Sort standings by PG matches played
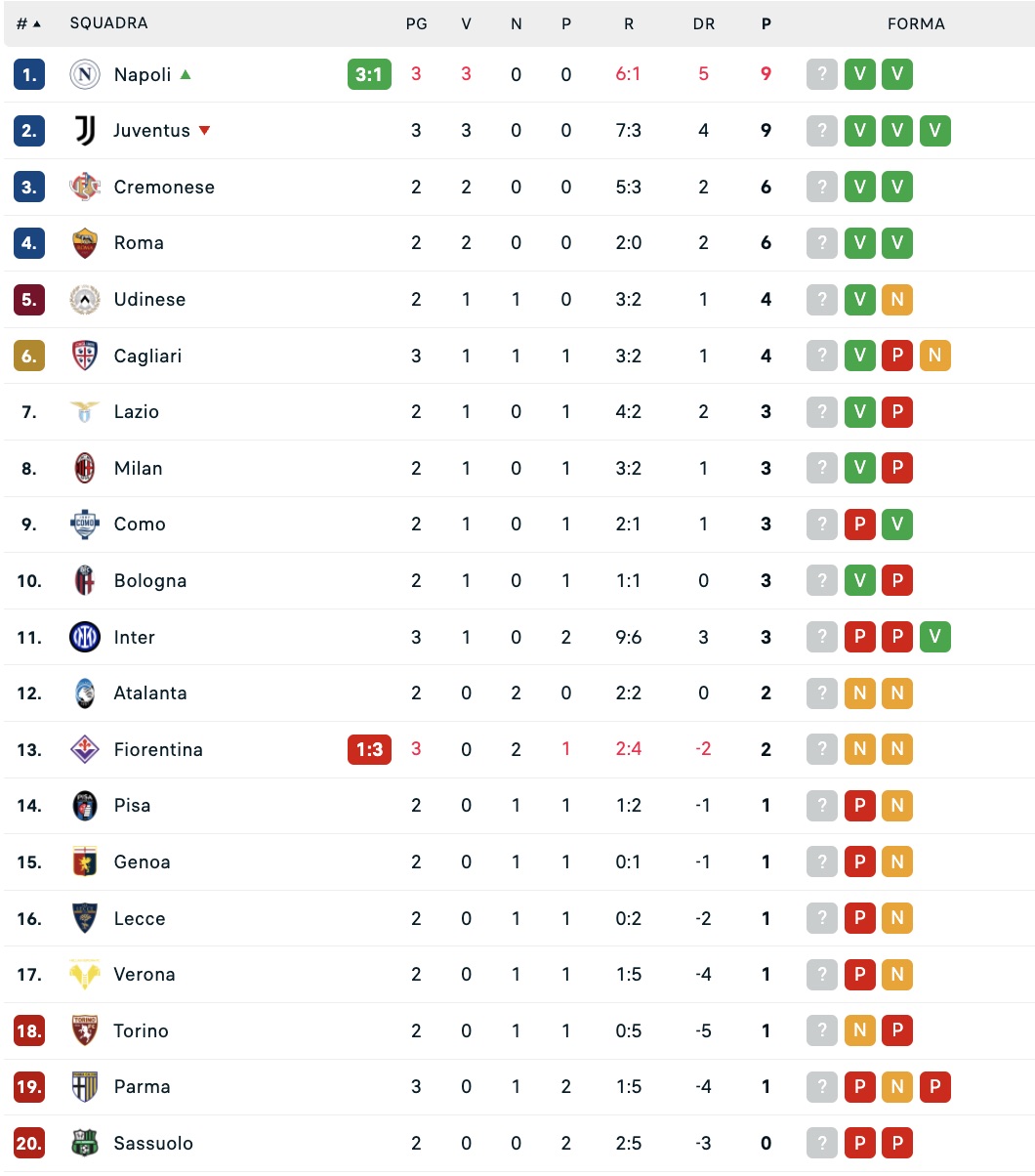This screenshot has height=1176, width=1035. (416, 23)
